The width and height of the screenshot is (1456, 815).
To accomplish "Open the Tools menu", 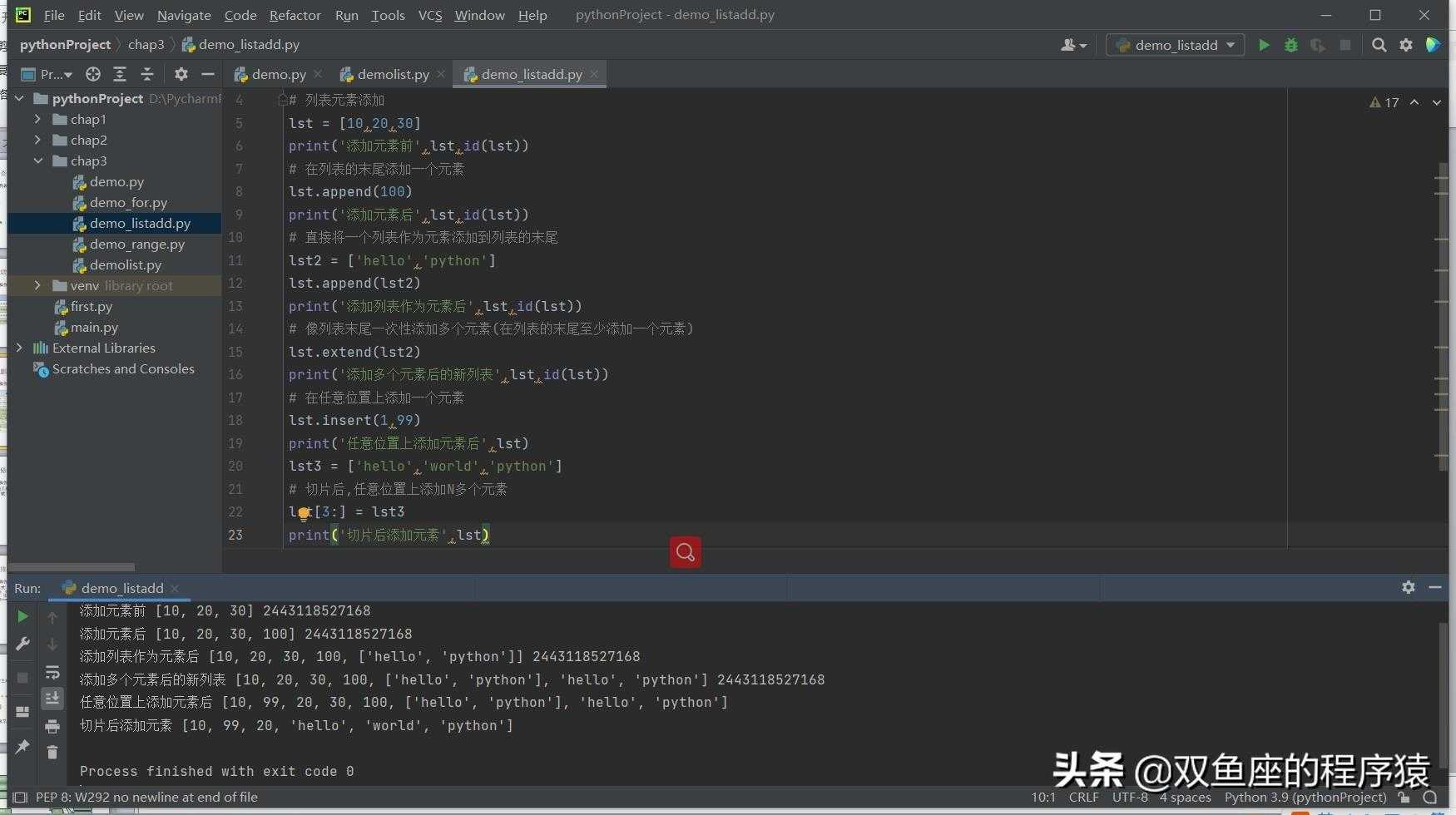I will (388, 15).
